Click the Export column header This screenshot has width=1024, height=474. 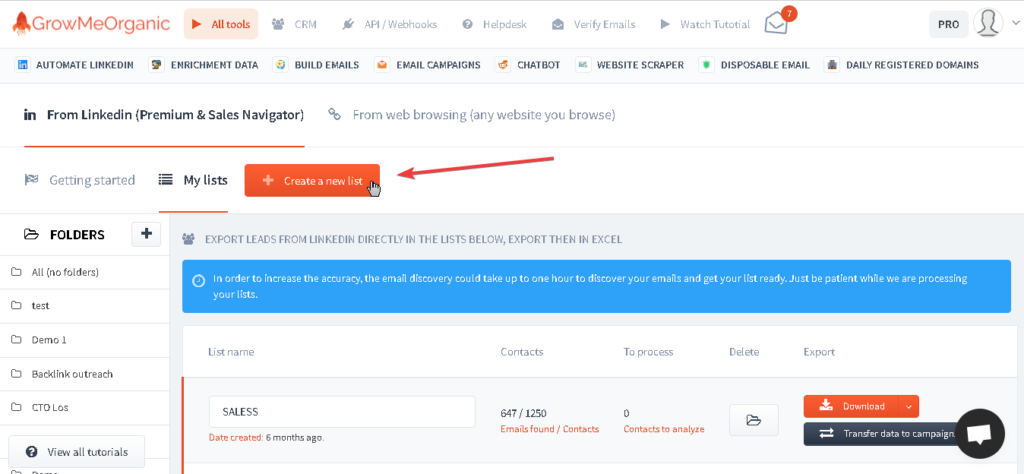(819, 352)
